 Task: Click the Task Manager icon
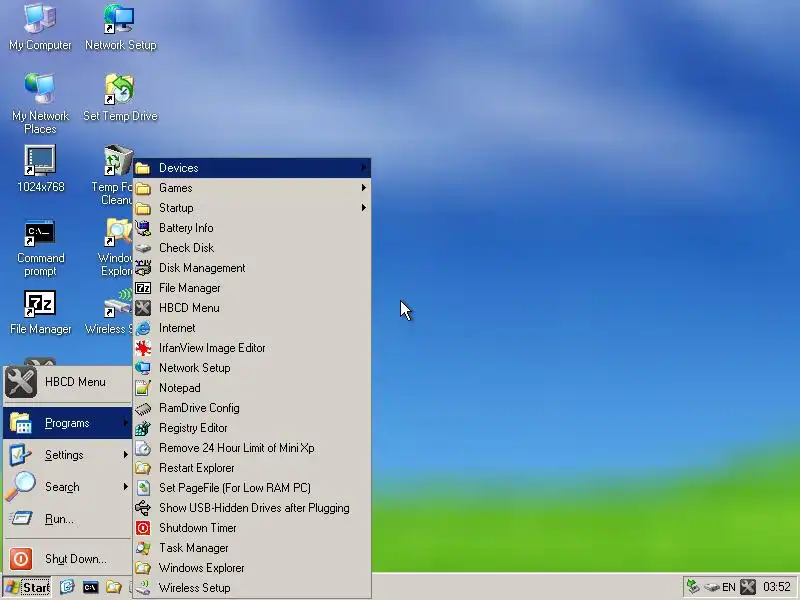143,548
